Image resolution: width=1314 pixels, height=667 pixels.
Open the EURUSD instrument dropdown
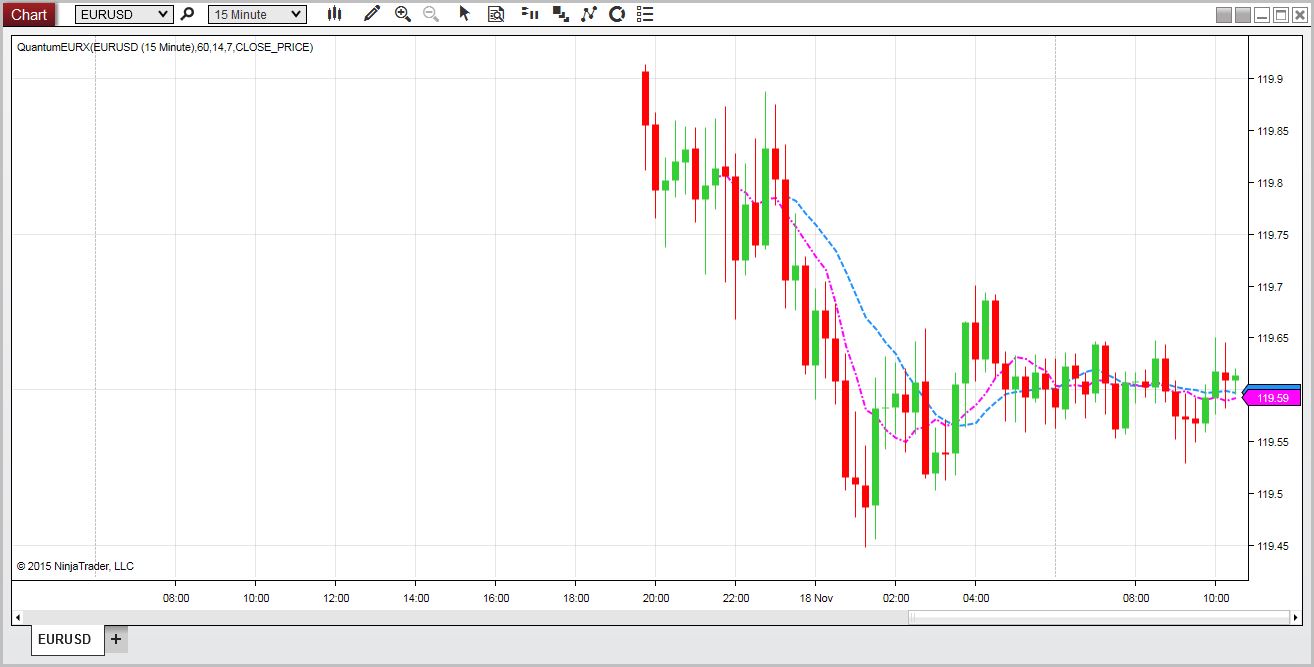[x=124, y=14]
